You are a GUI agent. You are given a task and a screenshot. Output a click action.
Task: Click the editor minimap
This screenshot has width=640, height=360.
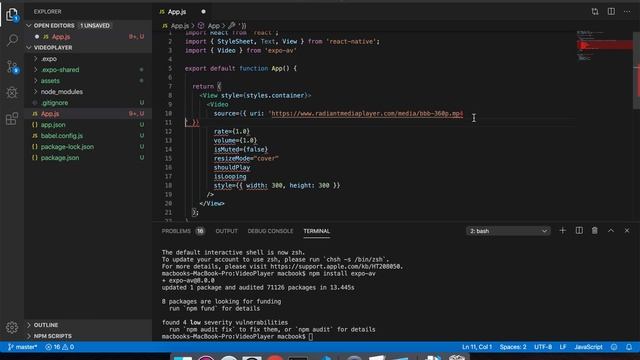(604, 45)
